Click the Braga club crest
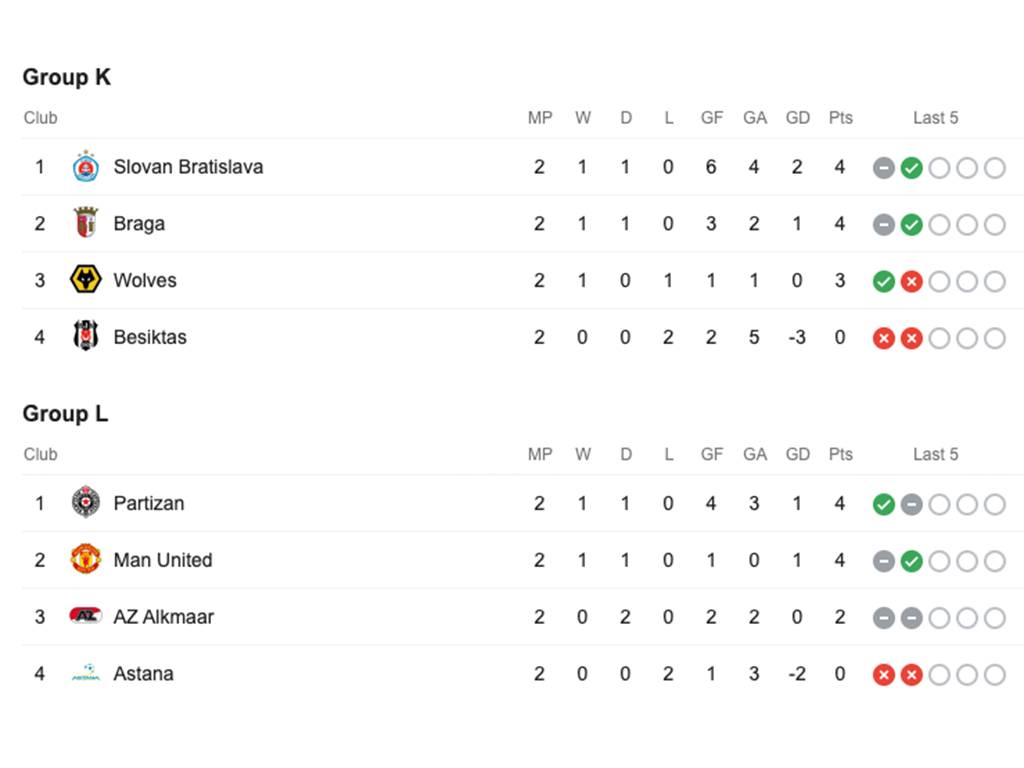This screenshot has width=1024, height=768. 86,224
